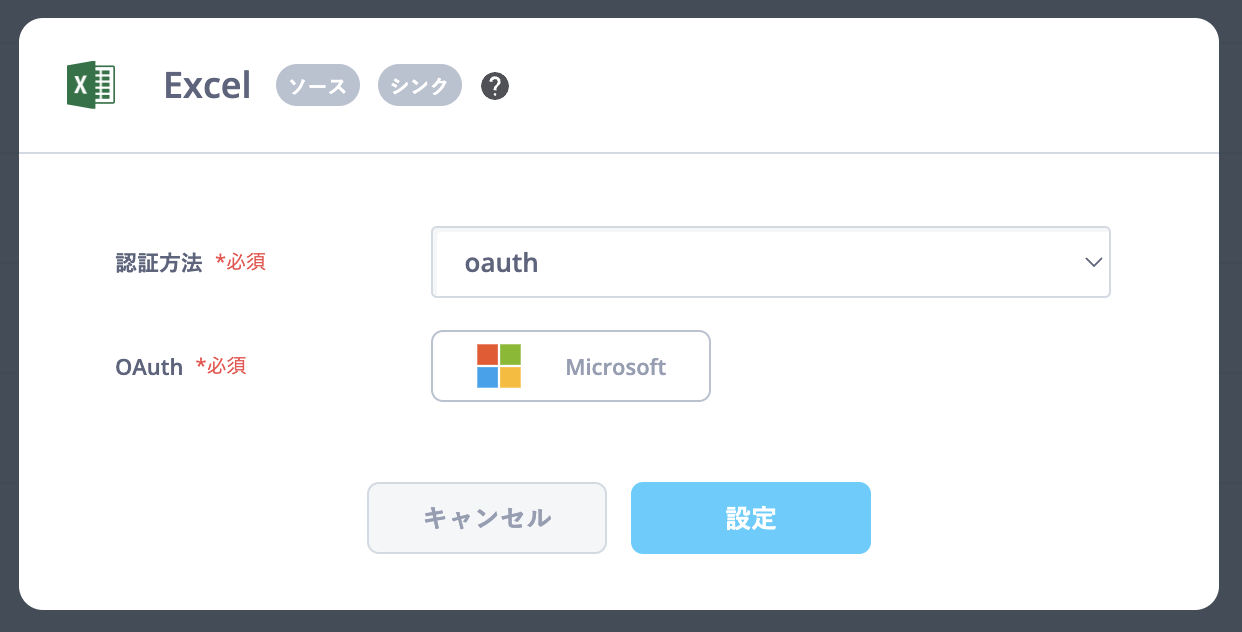
Task: Open the oauth authentication method combo box
Action: tap(770, 262)
